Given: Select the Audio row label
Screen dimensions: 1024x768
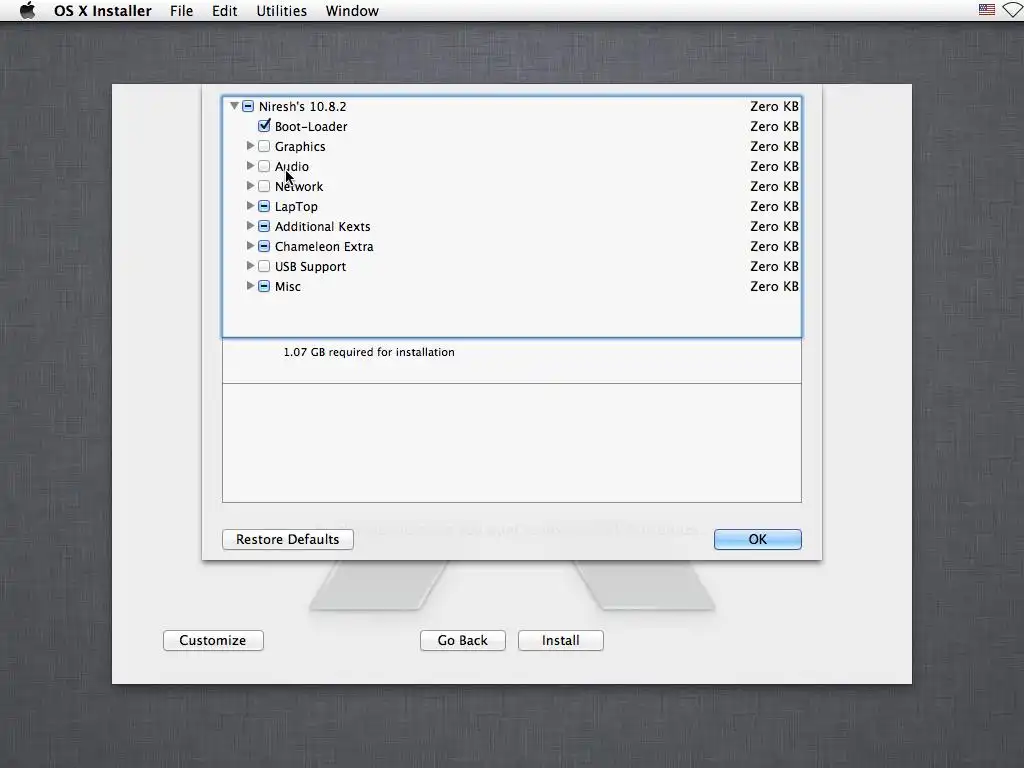Looking at the screenshot, I should tap(292, 167).
